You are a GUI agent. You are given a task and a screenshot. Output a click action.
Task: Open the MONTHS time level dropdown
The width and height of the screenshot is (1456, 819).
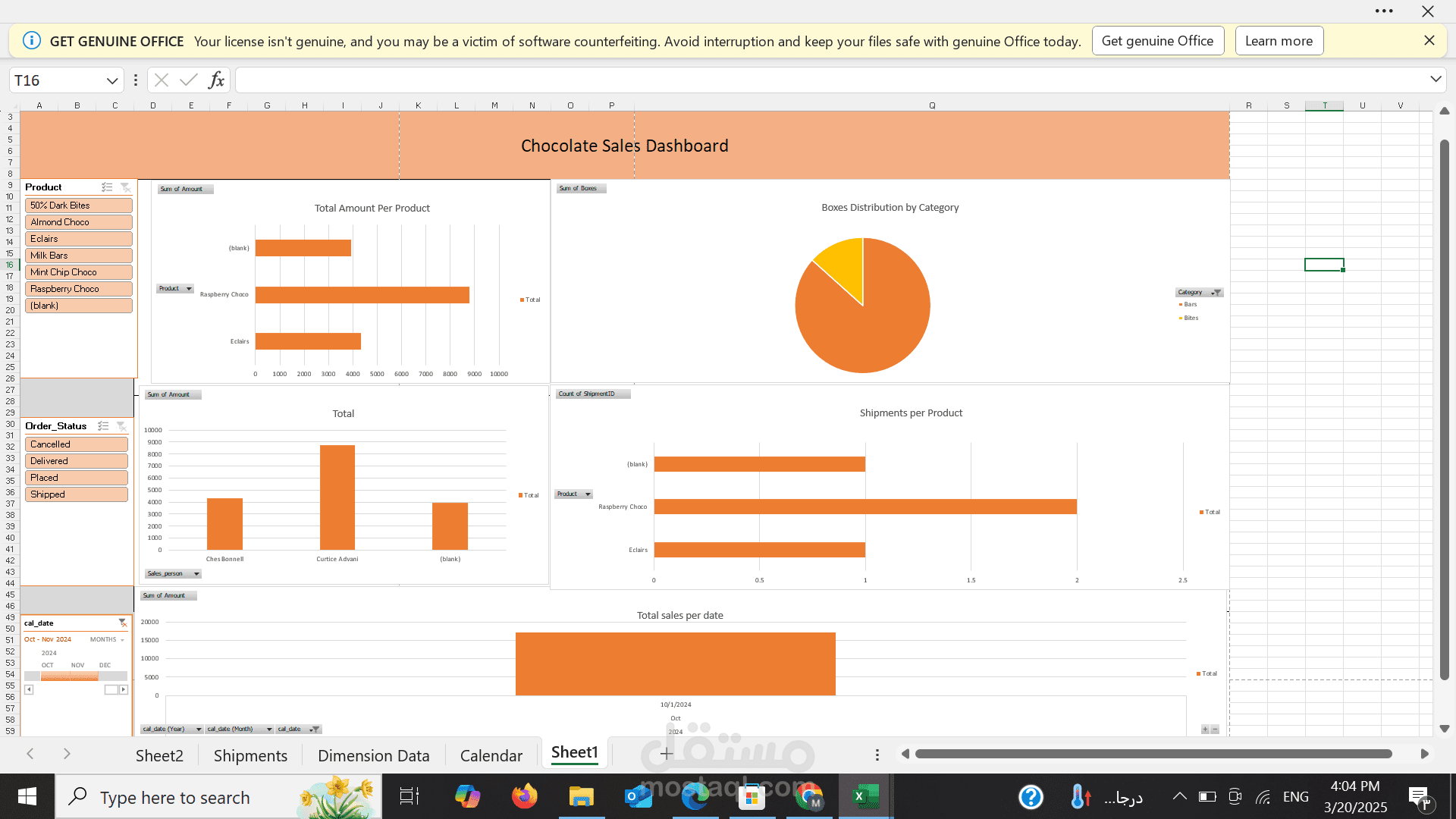[107, 639]
